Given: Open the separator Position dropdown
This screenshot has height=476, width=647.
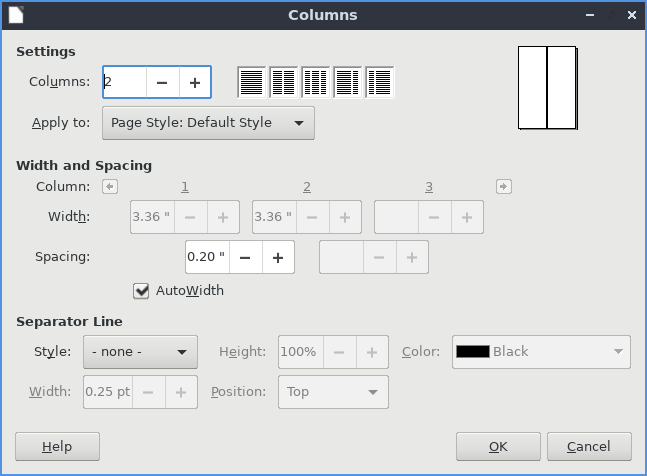Looking at the screenshot, I should (332, 392).
